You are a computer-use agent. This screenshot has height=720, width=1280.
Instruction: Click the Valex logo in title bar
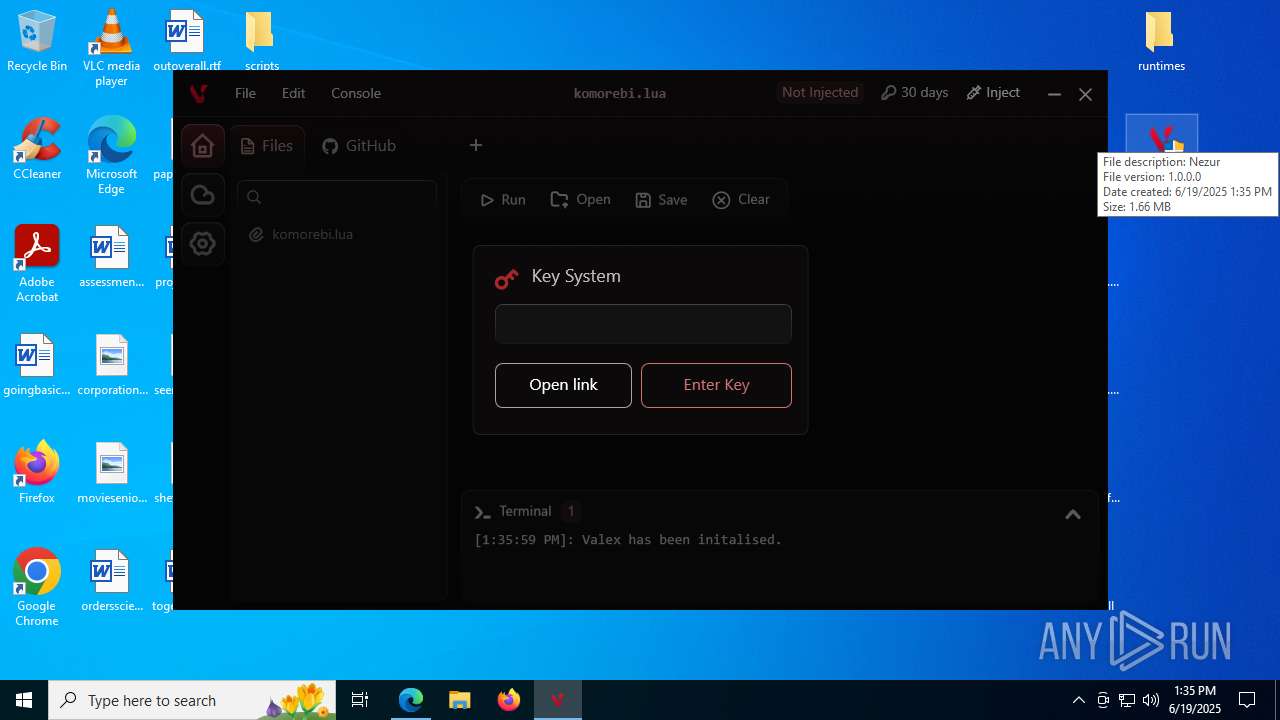(198, 94)
